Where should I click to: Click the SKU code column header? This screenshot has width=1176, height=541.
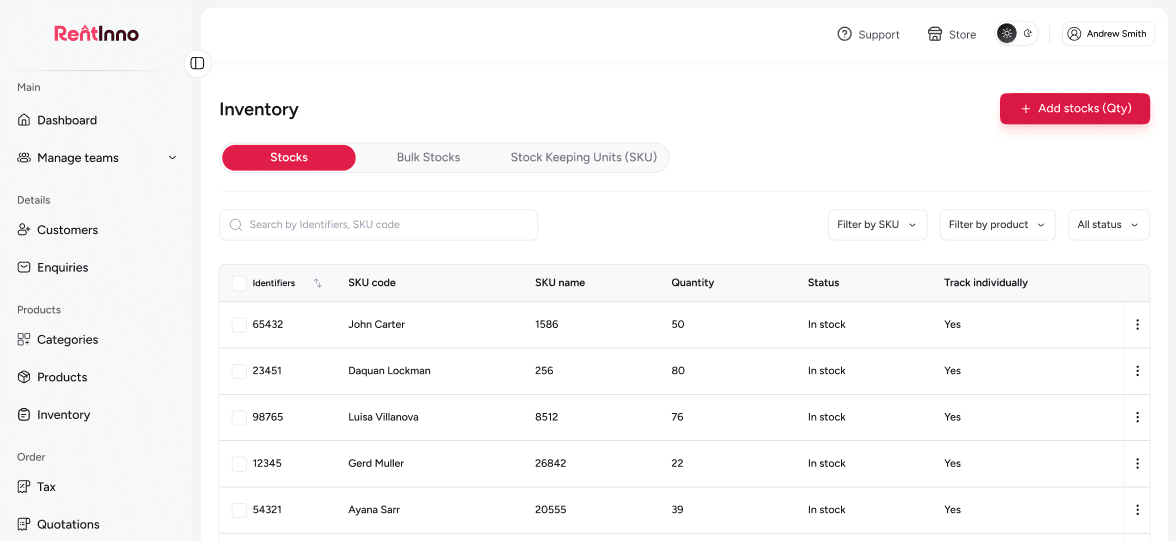coord(372,283)
